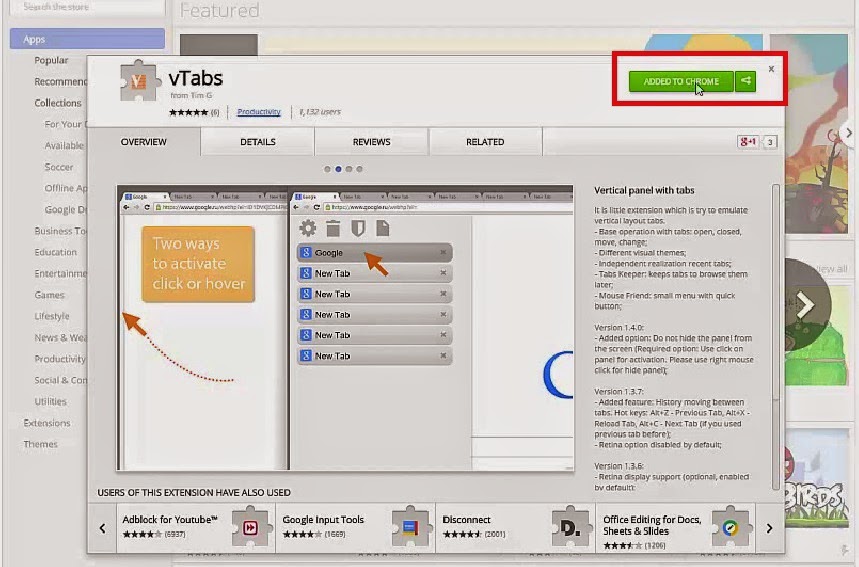Image resolution: width=859 pixels, height=567 pixels.
Task: Switch to the Reviews tab
Action: click(371, 142)
